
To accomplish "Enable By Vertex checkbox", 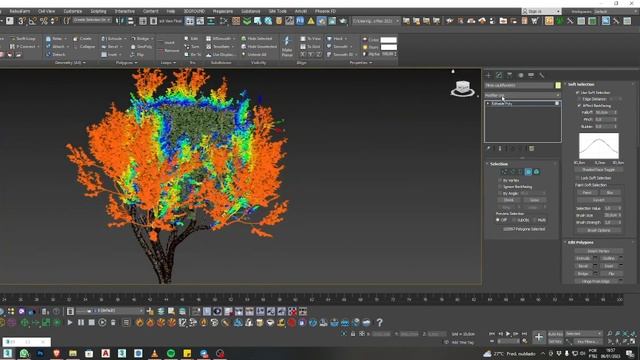I will [x=500, y=180].
